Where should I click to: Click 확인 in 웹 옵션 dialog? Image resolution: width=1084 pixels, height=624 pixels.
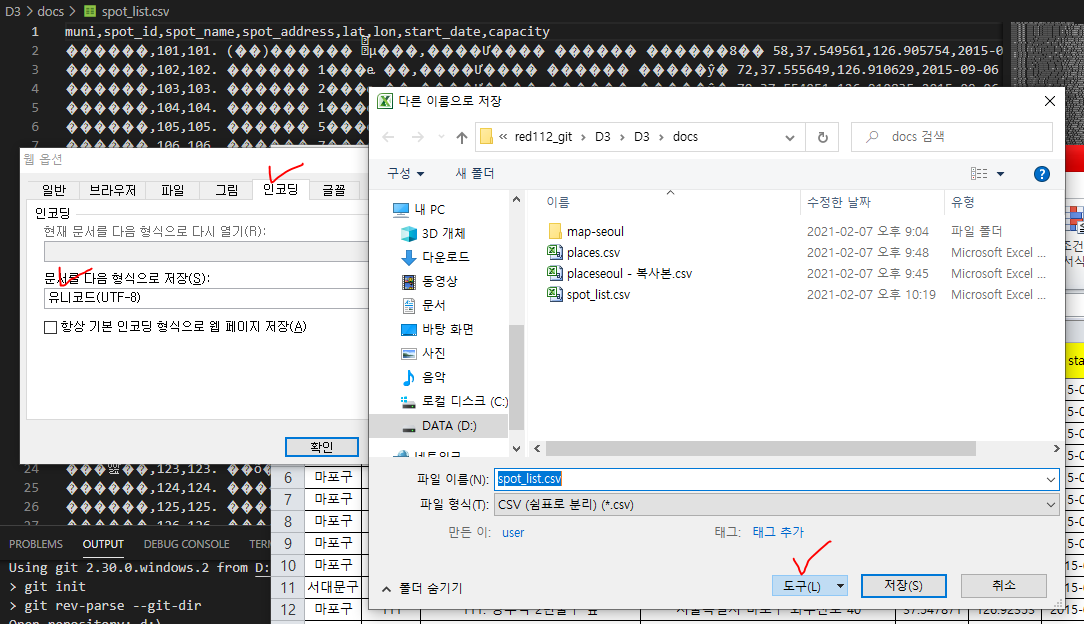(x=321, y=447)
